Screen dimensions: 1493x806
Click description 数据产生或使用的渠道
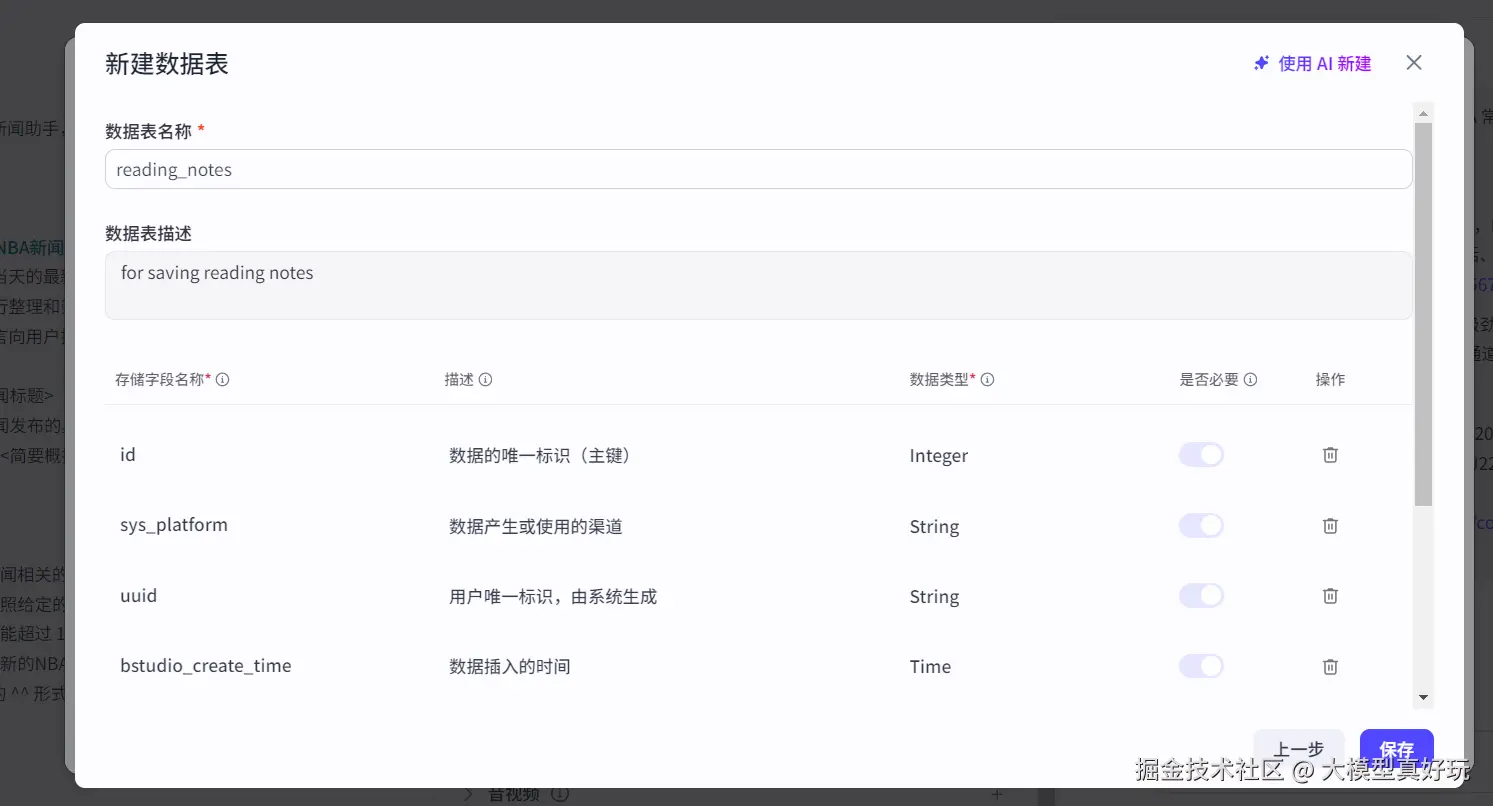pos(536,526)
